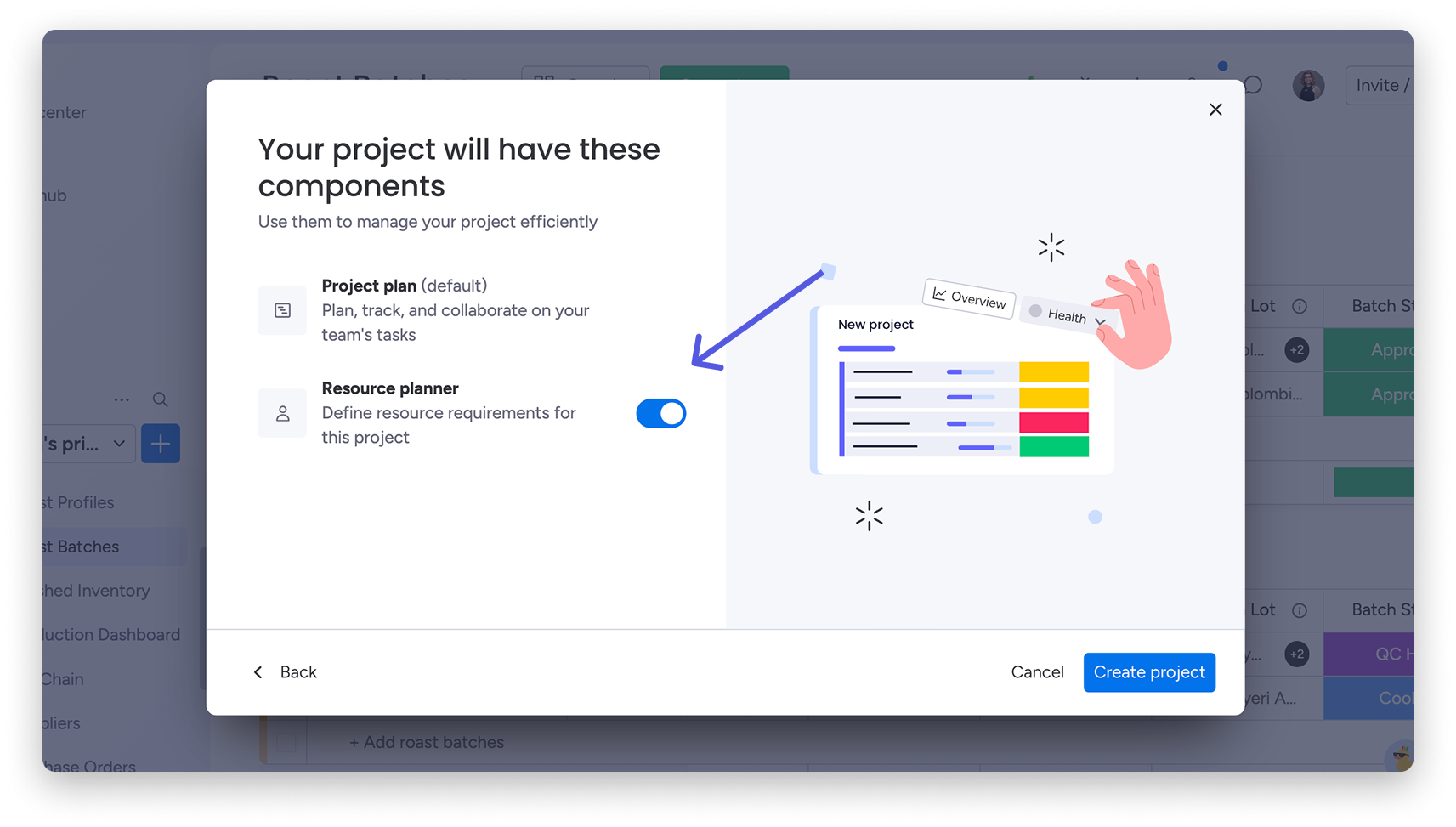Viewport: 1456px width, 827px height.
Task: Click 'Use them to manage your project efficiently'
Action: pyautogui.click(x=428, y=222)
